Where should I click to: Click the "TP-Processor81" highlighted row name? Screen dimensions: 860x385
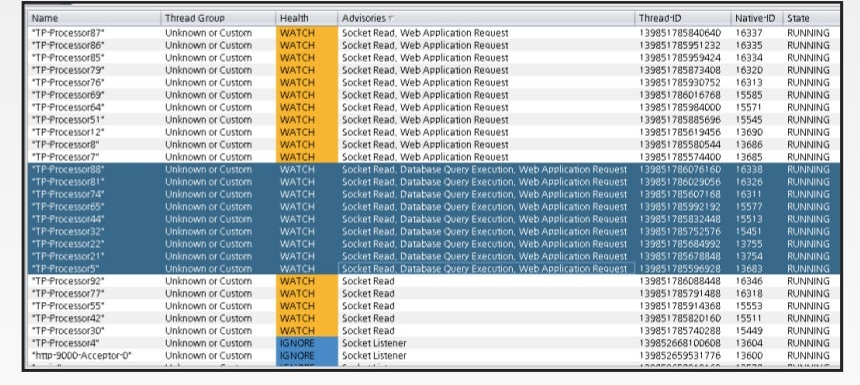click(x=68, y=182)
